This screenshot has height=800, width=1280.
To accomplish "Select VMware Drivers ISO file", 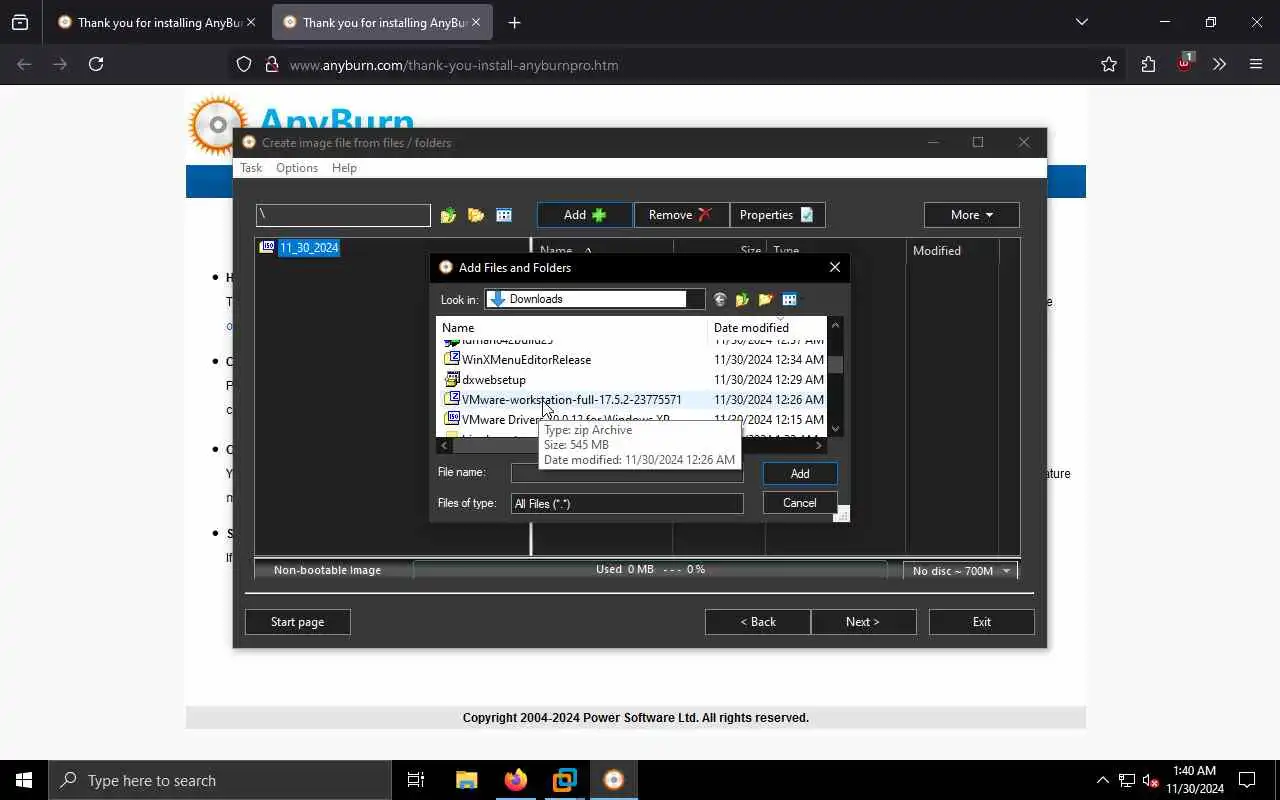I will [565, 419].
